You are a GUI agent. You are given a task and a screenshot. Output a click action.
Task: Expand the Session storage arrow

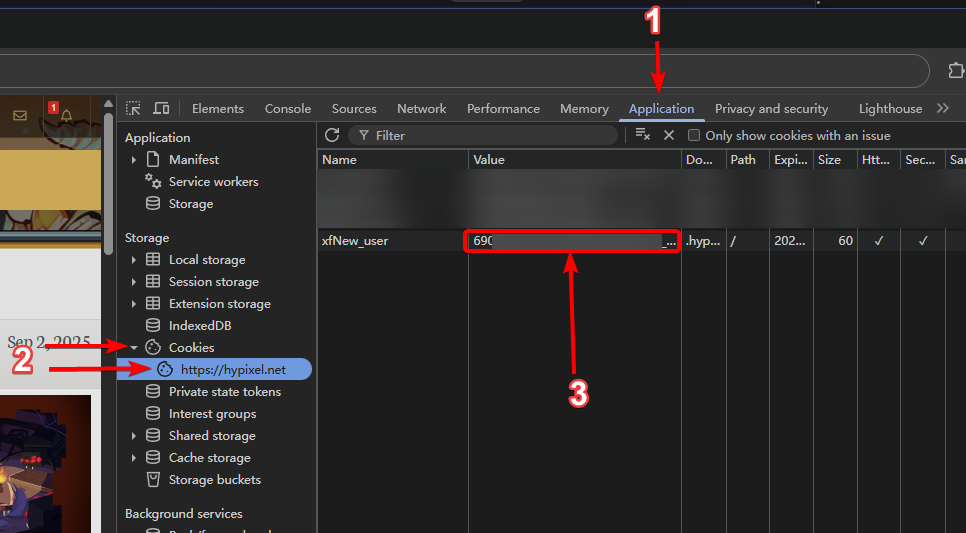(x=134, y=282)
